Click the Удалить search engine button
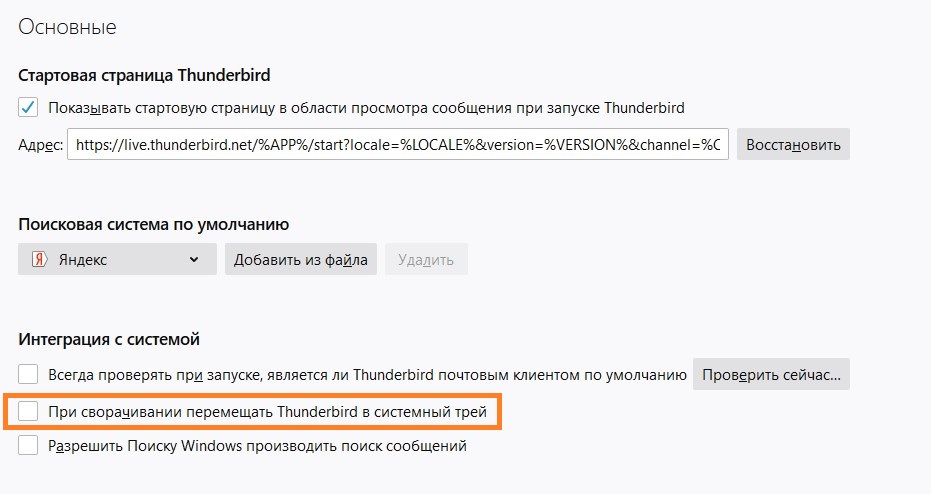This screenshot has height=494, width=931. (425, 260)
